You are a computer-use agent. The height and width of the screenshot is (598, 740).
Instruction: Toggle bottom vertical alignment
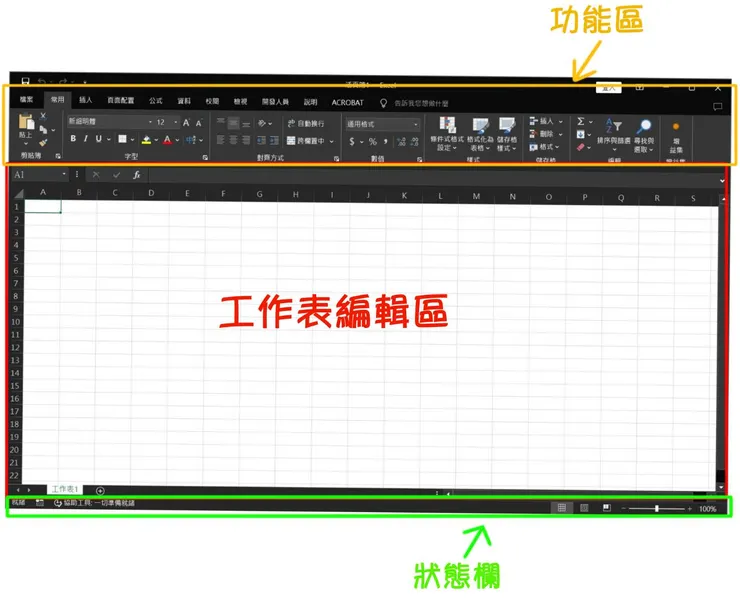tap(246, 124)
